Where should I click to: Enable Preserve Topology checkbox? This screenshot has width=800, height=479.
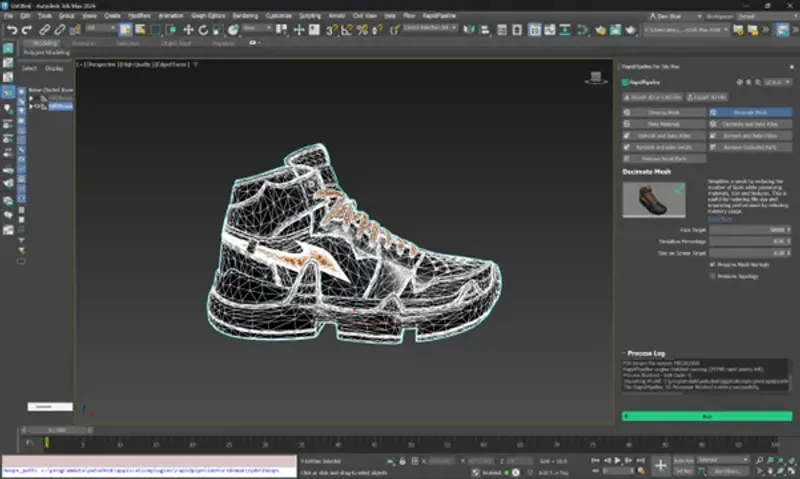click(712, 276)
